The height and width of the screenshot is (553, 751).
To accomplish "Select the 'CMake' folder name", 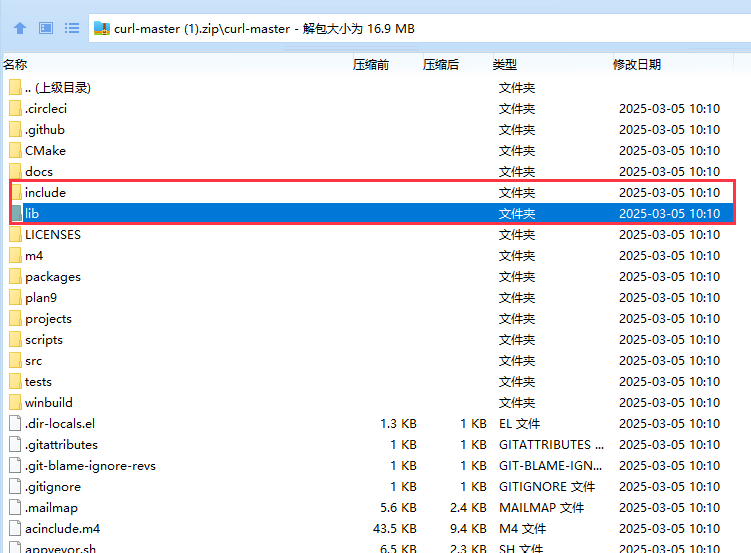I will click(x=46, y=151).
